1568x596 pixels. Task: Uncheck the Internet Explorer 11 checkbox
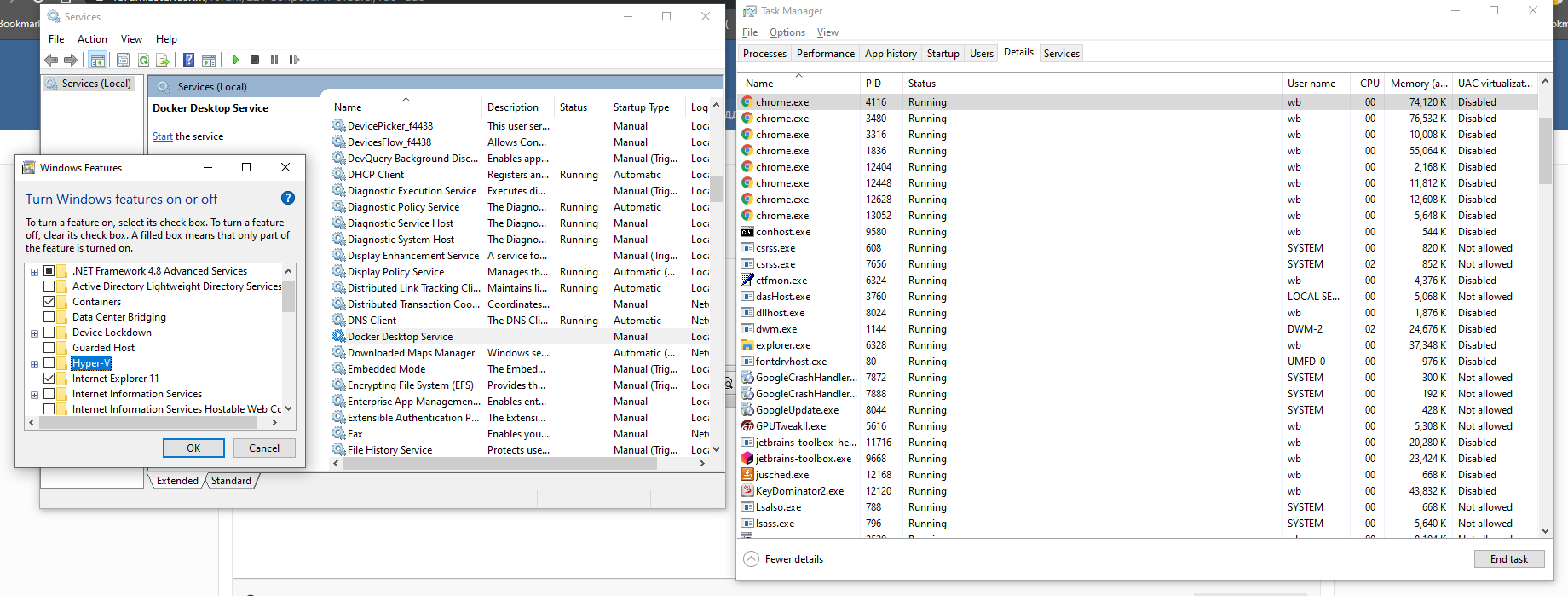(x=49, y=379)
